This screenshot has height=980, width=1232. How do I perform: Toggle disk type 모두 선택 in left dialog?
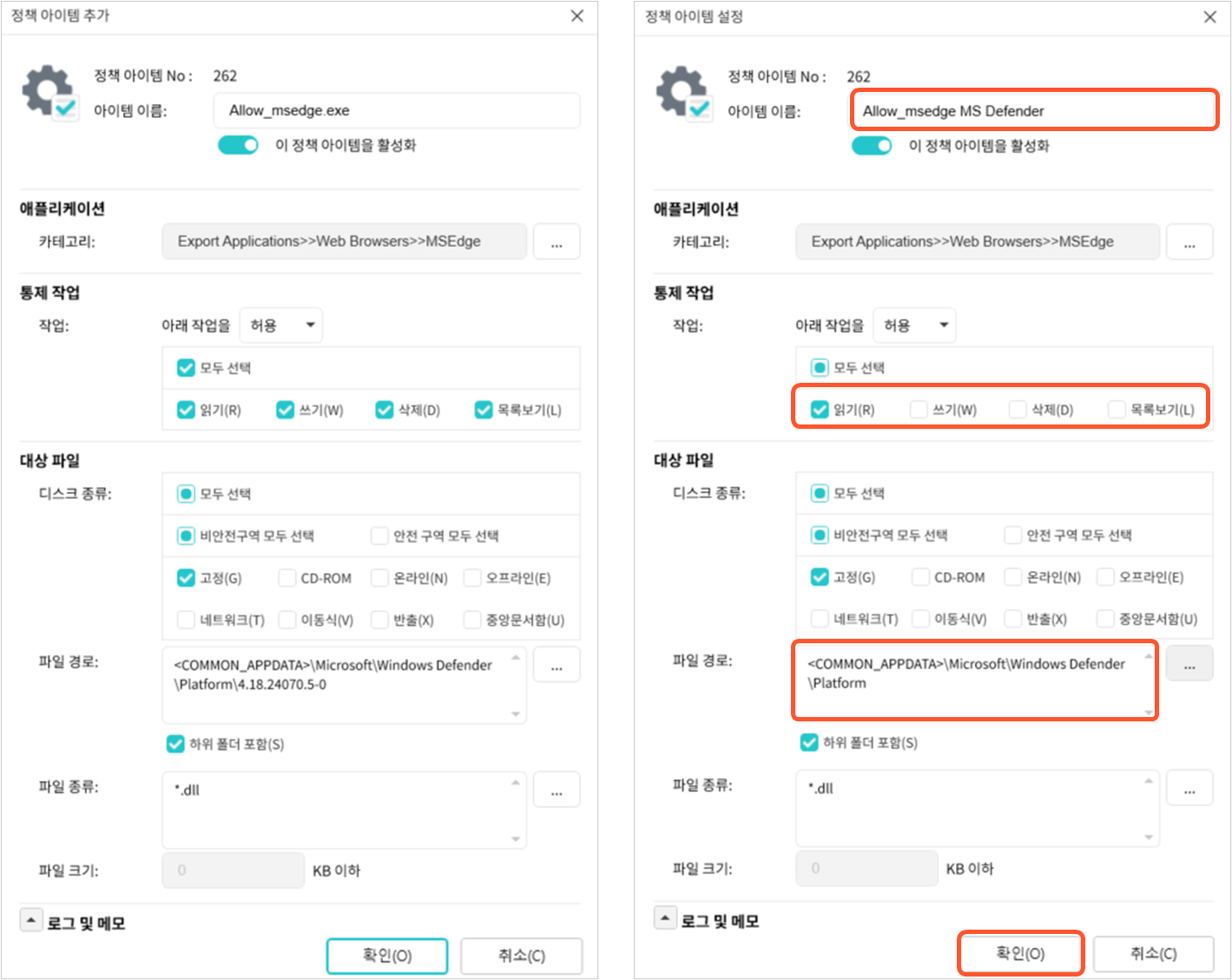(x=186, y=494)
